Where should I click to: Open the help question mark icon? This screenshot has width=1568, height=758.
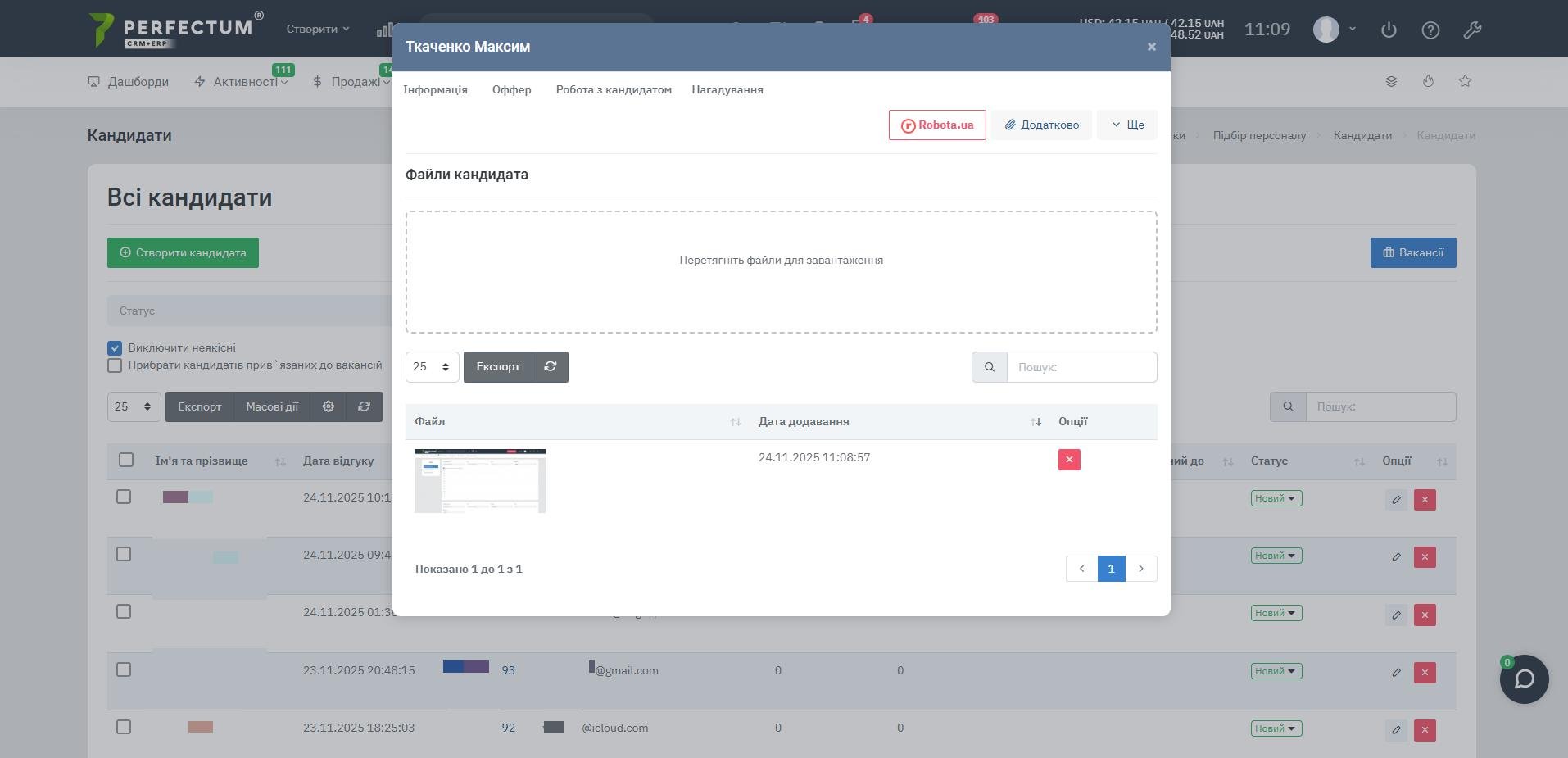pos(1430,30)
